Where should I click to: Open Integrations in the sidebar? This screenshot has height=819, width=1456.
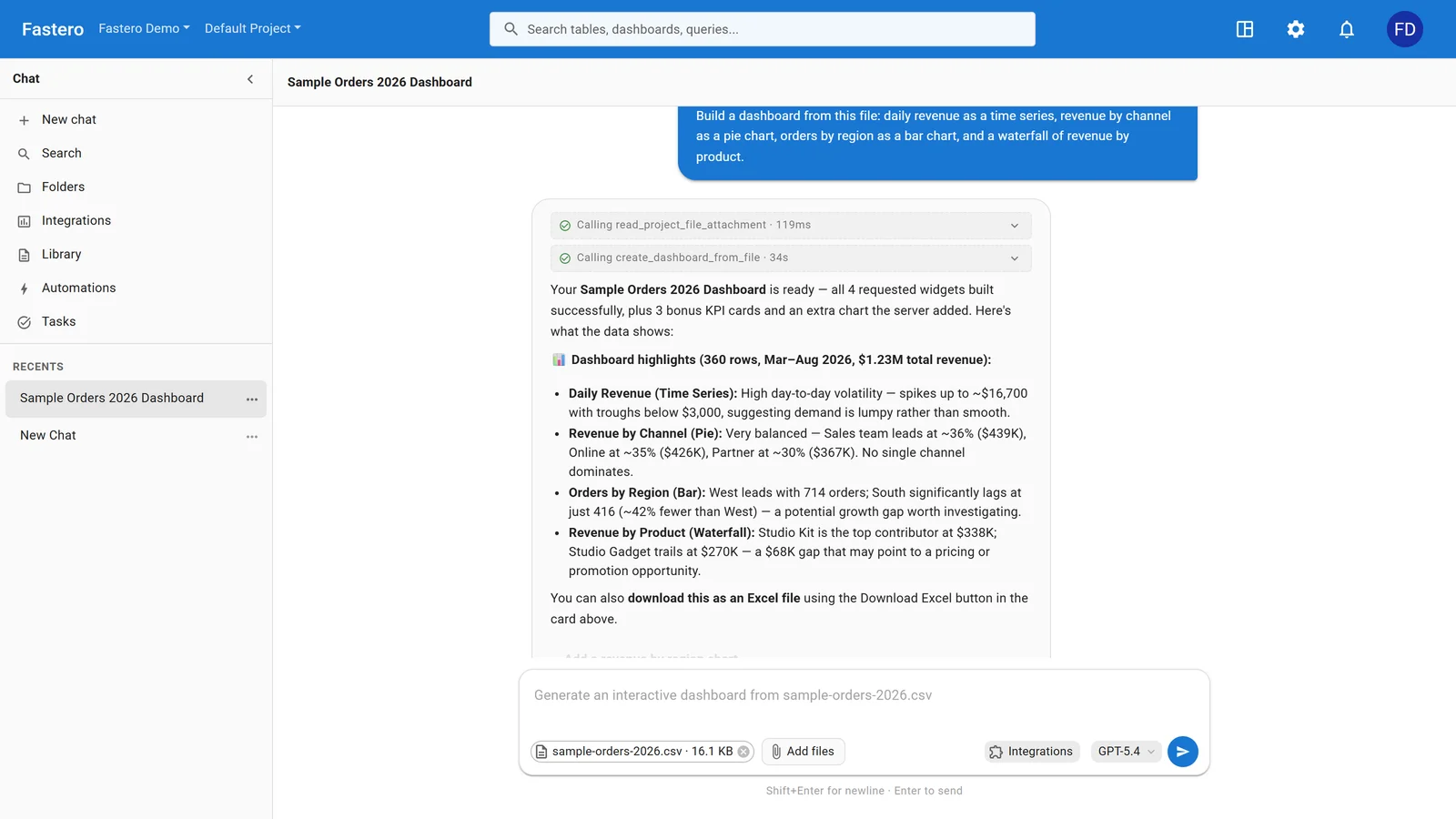point(136,220)
